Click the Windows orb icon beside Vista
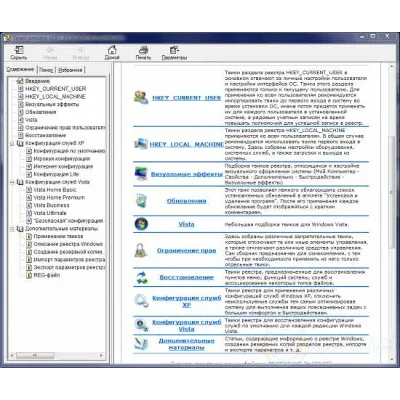This screenshot has width=400, height=400. coord(141,224)
